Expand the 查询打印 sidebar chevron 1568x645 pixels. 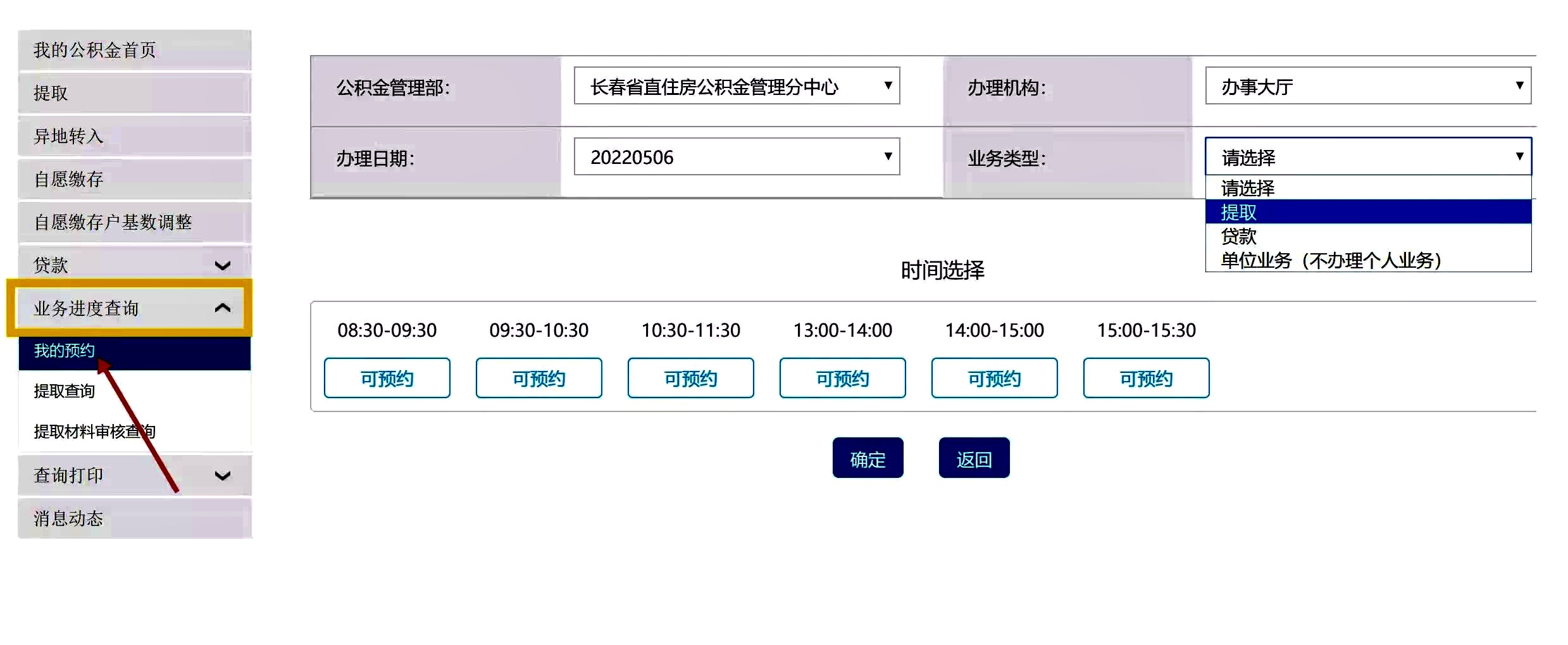pos(222,475)
